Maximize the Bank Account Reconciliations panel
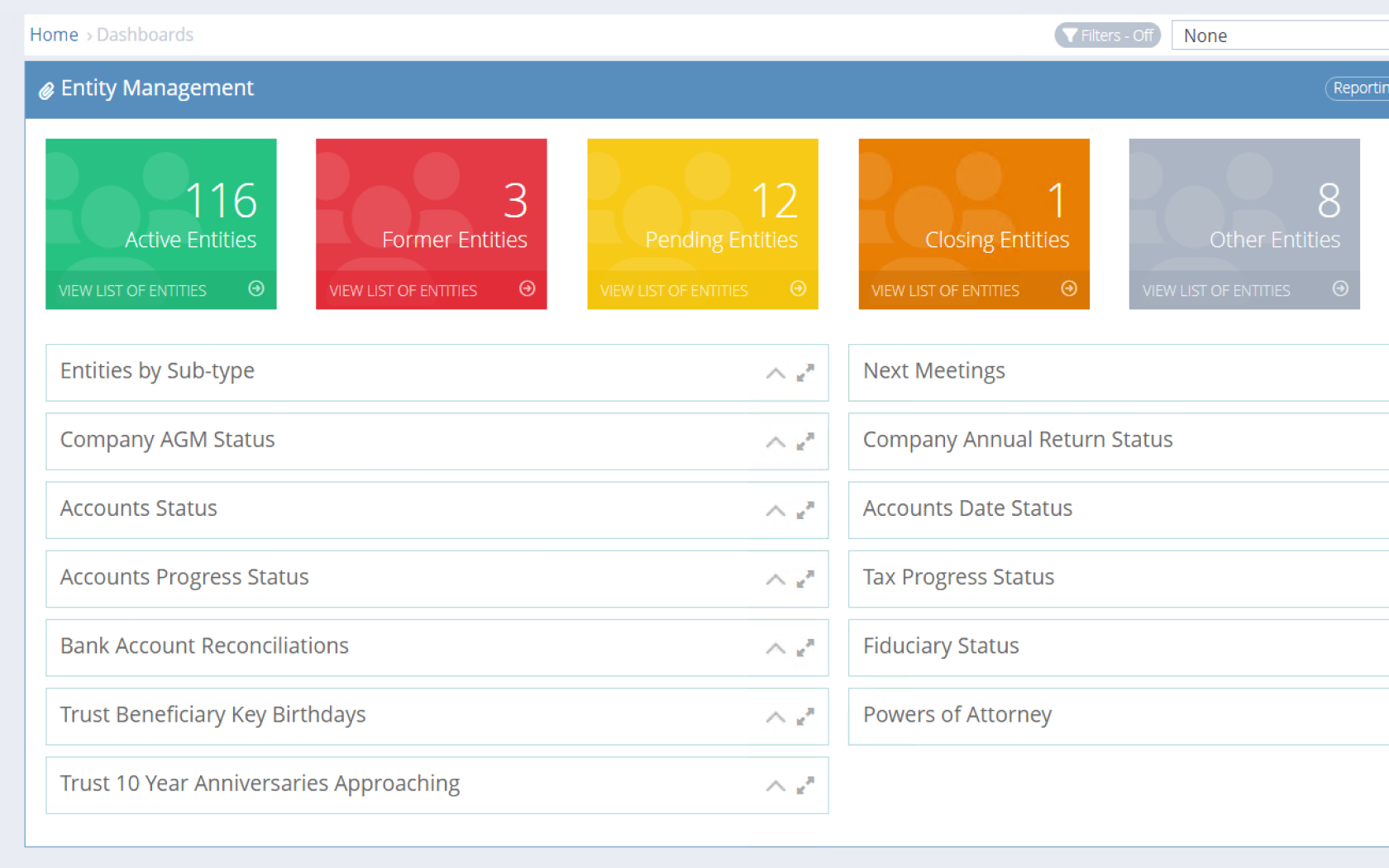This screenshot has width=1389, height=868. tap(805, 648)
